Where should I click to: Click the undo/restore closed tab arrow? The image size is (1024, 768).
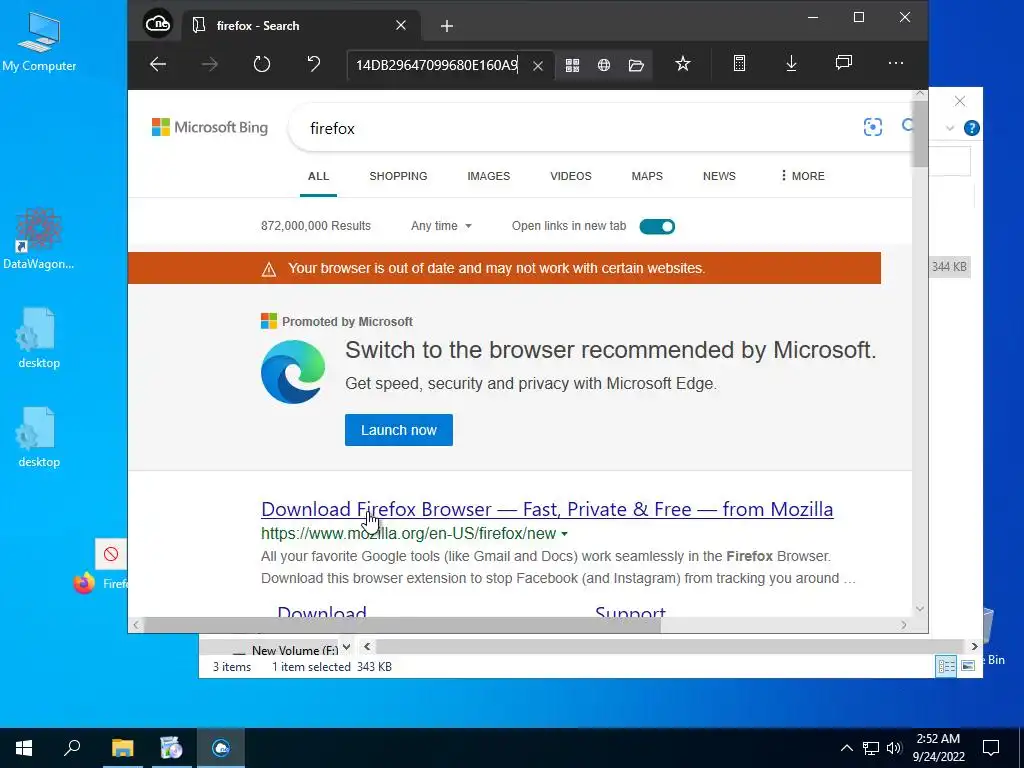tap(313, 64)
